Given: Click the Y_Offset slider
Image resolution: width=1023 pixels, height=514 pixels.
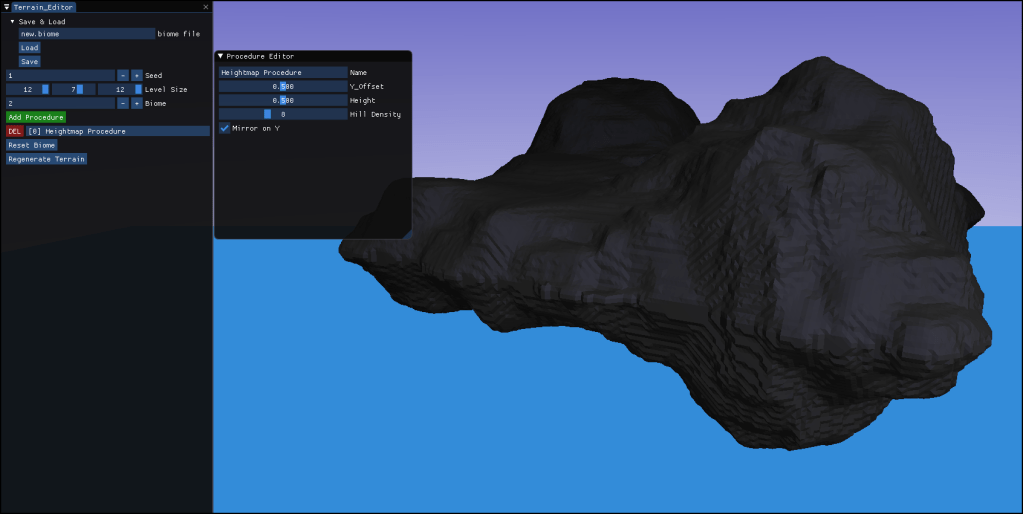Looking at the screenshot, I should (282, 86).
